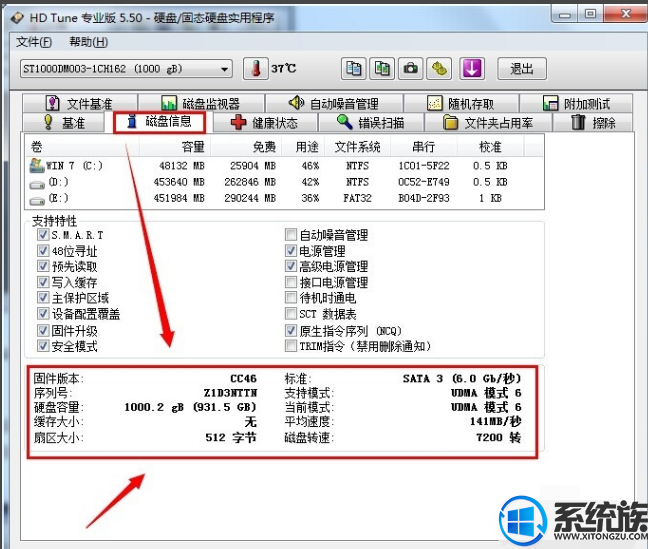Click the 文件系统 column header
Screen dimensions: 648x549
point(357,146)
